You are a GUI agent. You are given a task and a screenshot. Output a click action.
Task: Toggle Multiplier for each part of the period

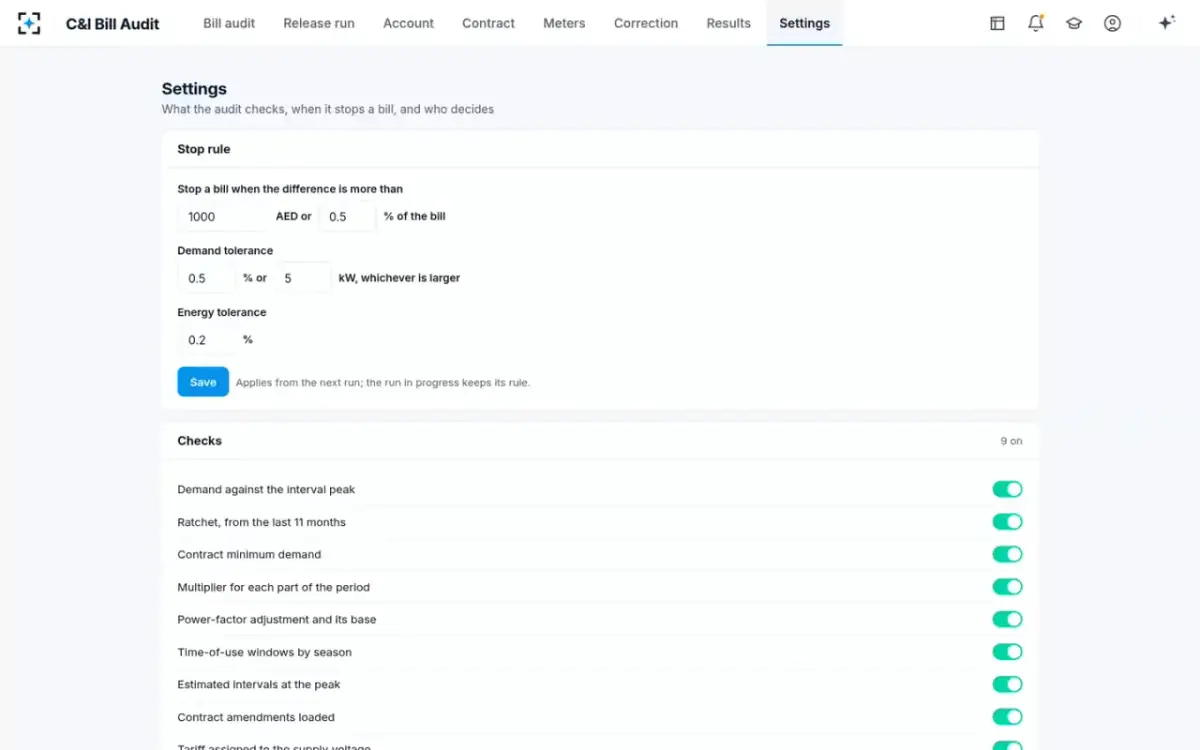click(x=1007, y=587)
